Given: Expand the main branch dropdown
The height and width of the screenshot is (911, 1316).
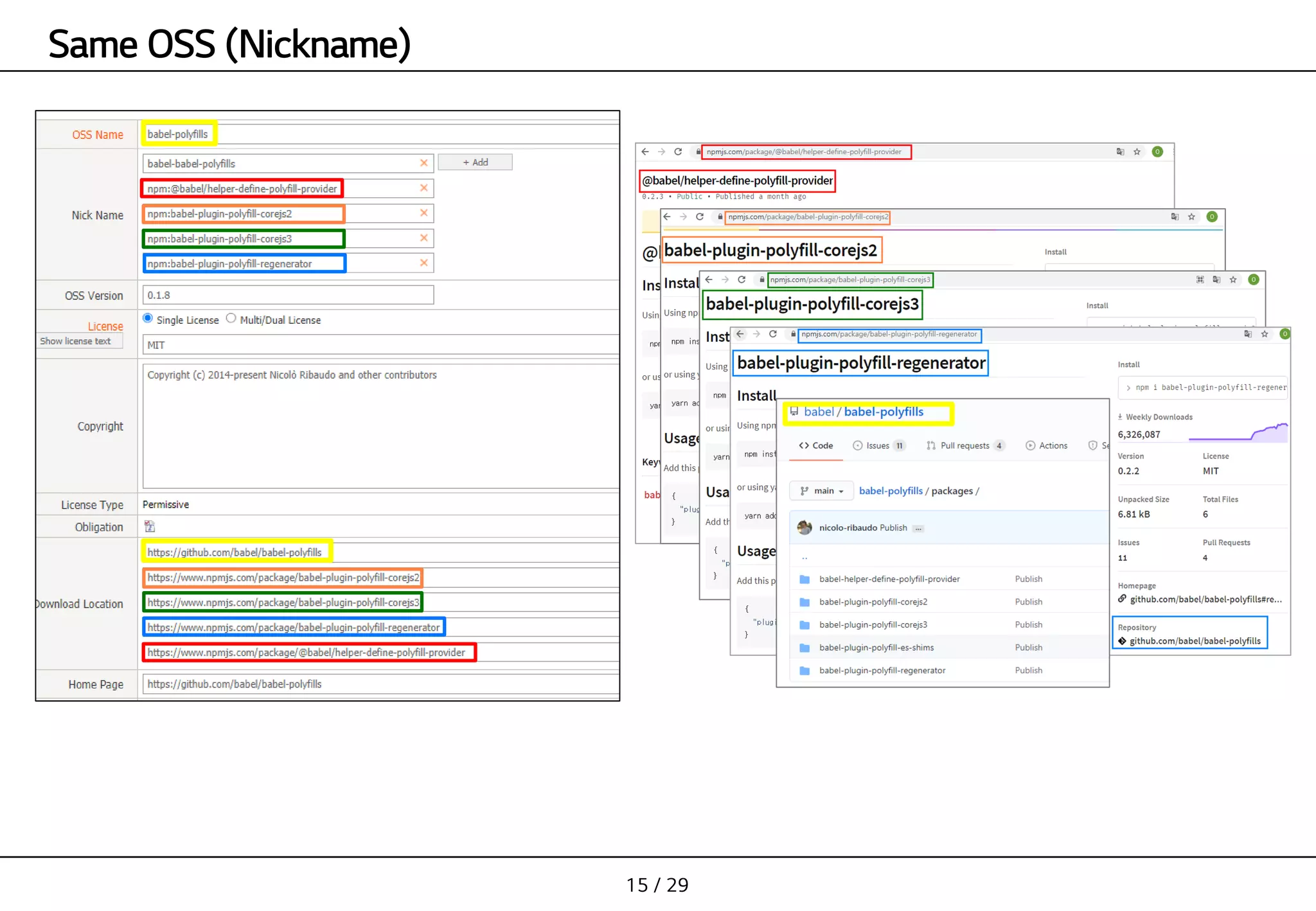Looking at the screenshot, I should pos(821,491).
